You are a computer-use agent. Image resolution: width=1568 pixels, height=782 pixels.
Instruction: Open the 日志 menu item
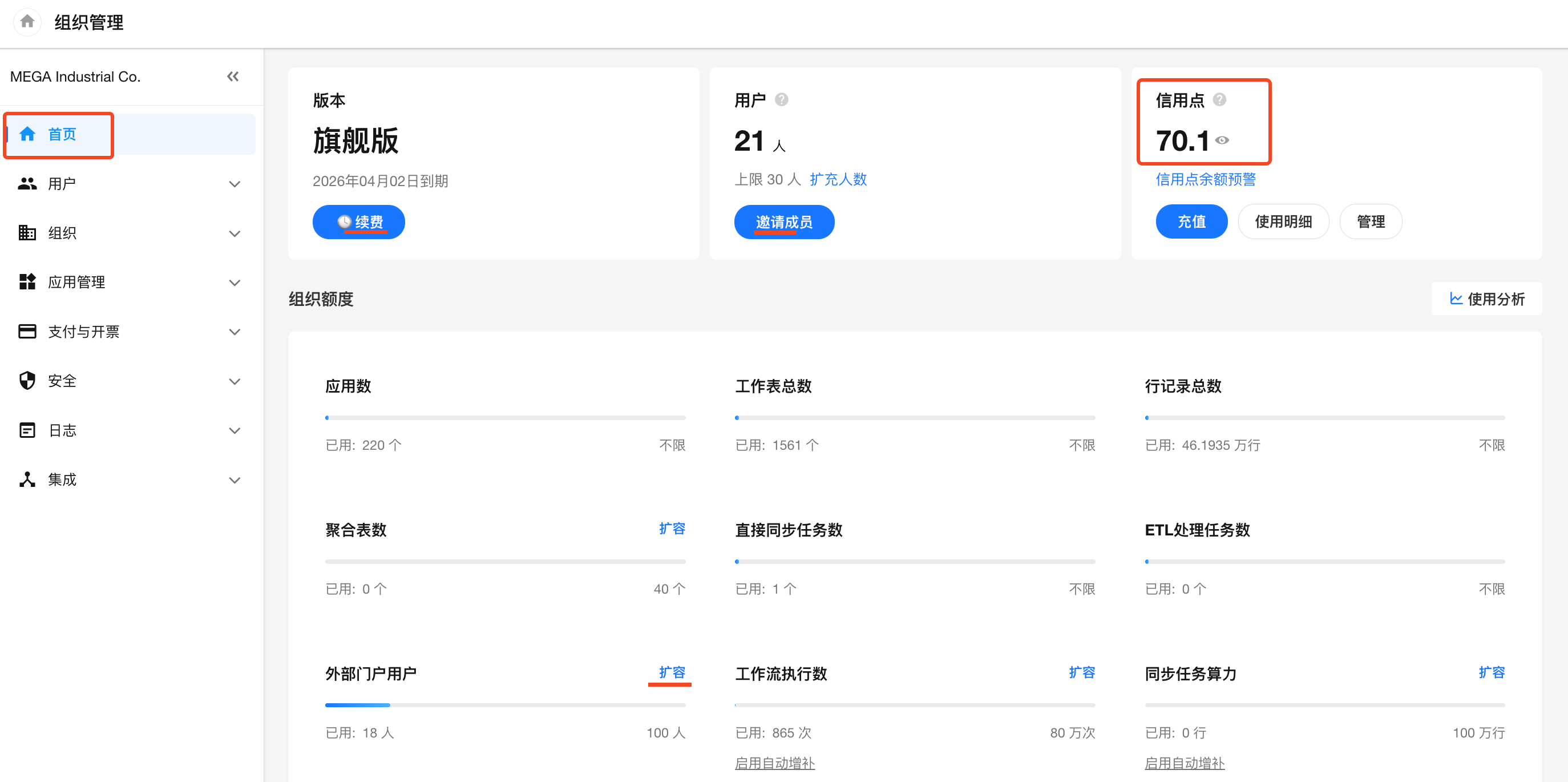pos(62,430)
